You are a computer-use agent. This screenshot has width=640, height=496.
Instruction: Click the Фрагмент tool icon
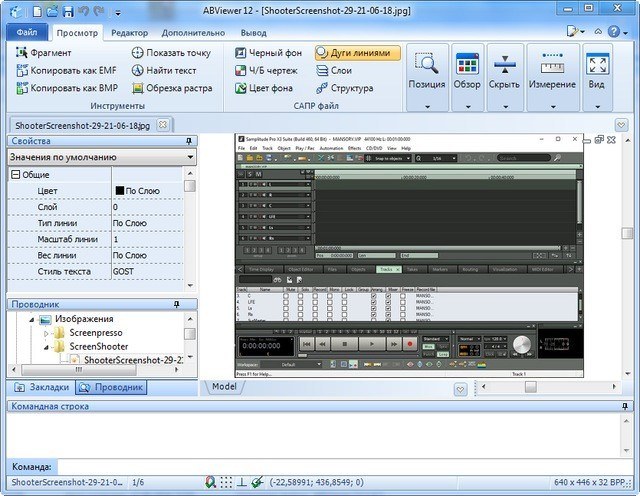22,52
